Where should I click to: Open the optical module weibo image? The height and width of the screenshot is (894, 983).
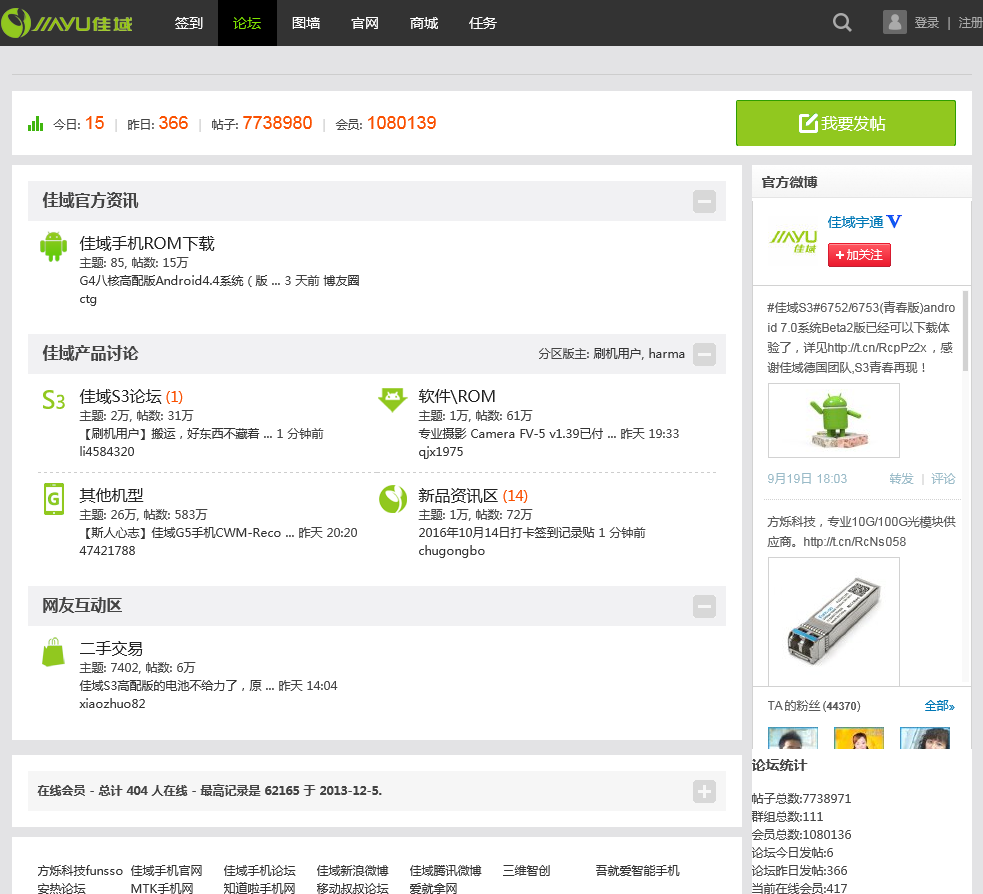pyautogui.click(x=834, y=621)
